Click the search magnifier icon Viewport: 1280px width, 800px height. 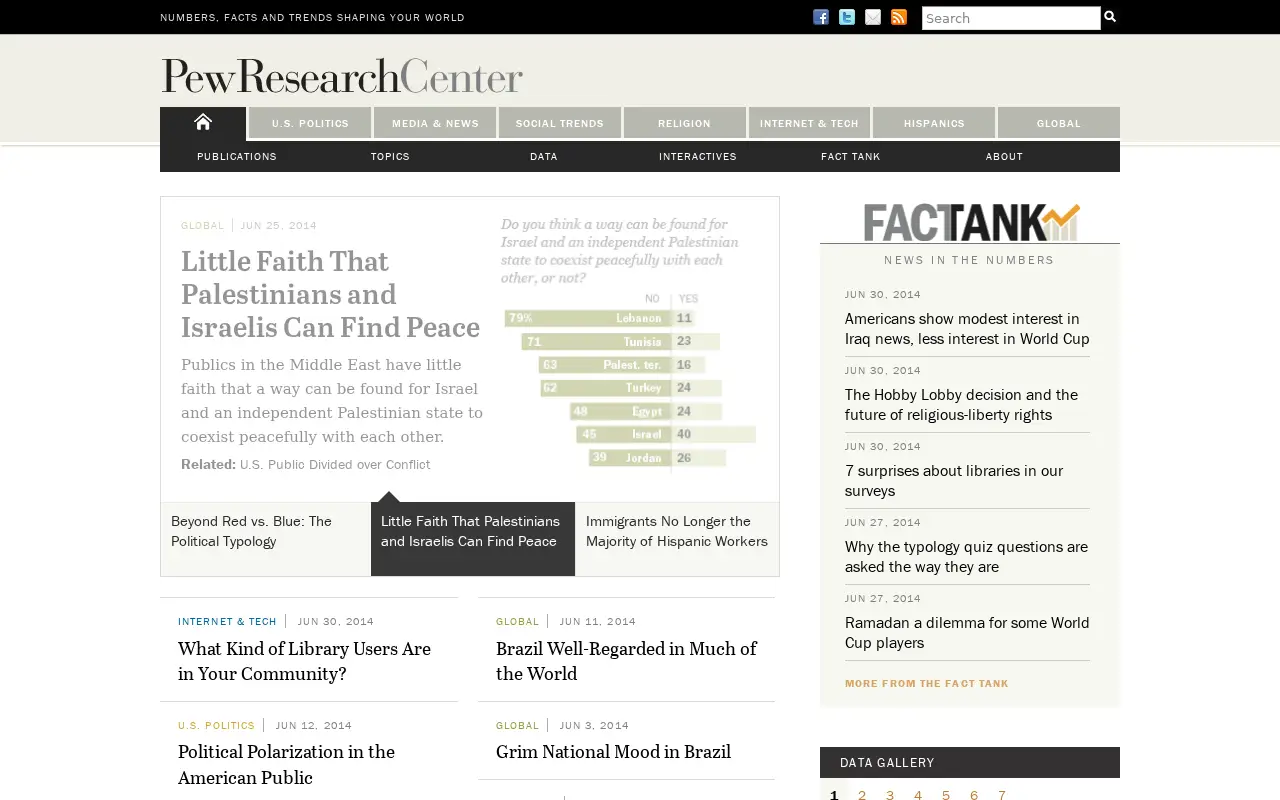(1110, 17)
